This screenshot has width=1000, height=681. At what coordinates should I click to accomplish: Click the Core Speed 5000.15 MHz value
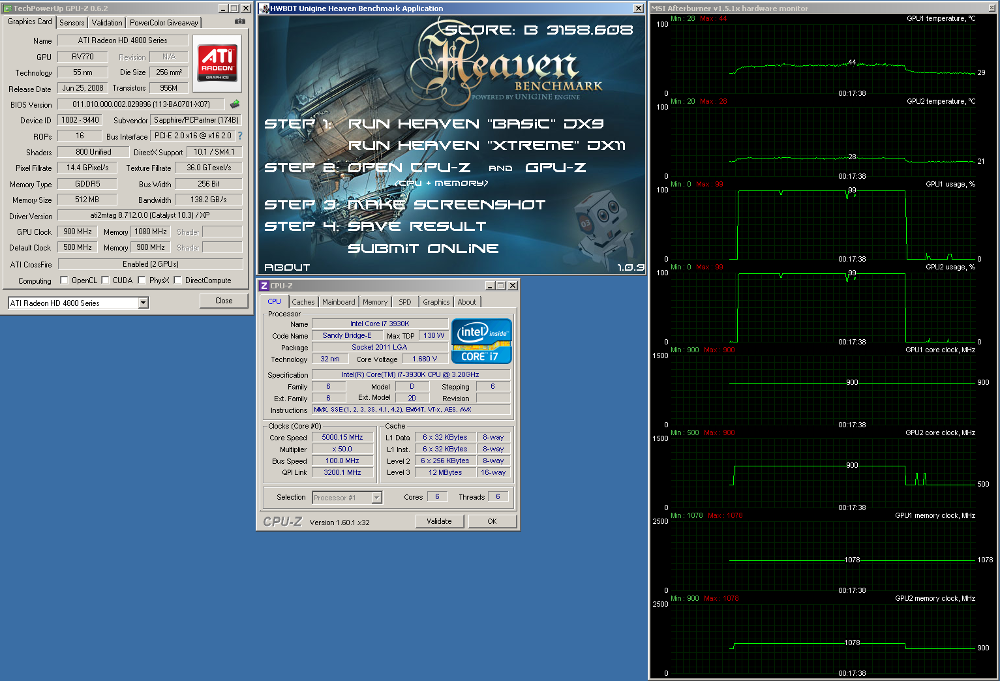[x=342, y=437]
